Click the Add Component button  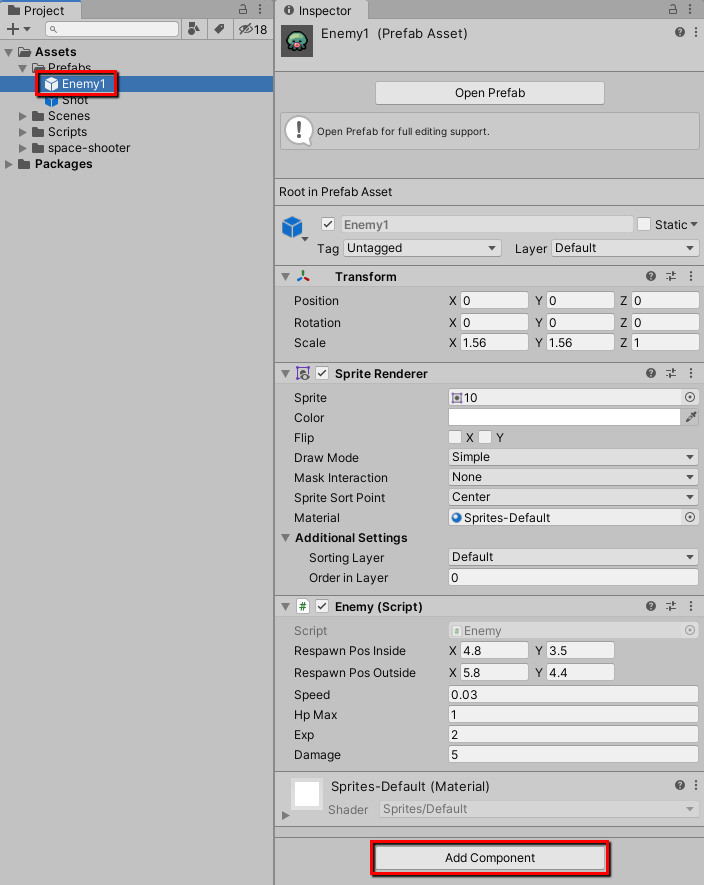click(x=490, y=858)
